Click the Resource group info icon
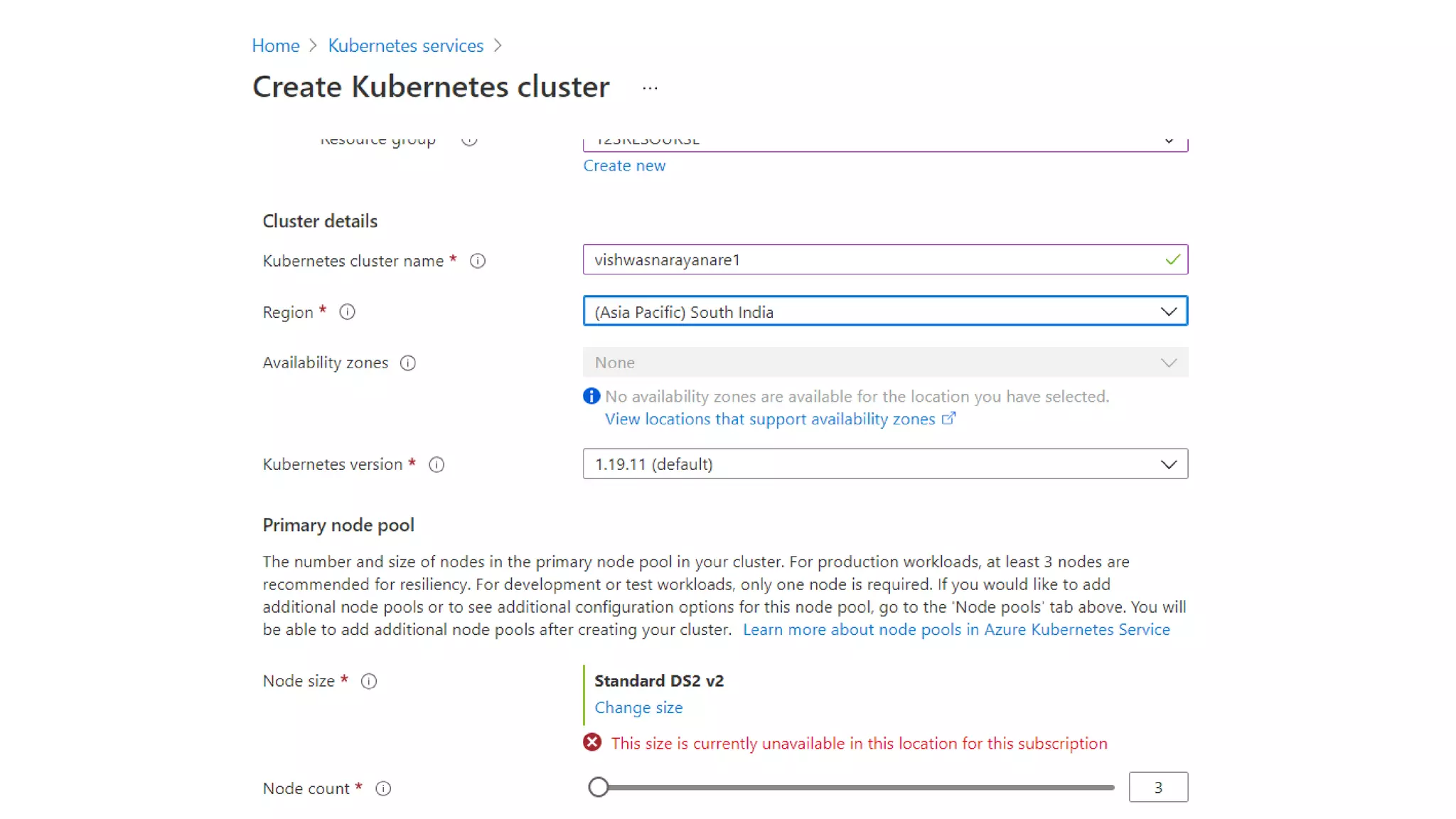This screenshot has width=1456, height=819. pos(469,140)
